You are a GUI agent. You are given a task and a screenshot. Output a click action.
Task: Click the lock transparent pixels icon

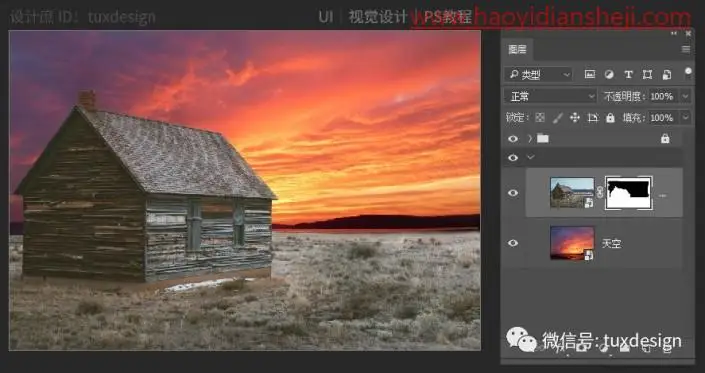[x=540, y=118]
